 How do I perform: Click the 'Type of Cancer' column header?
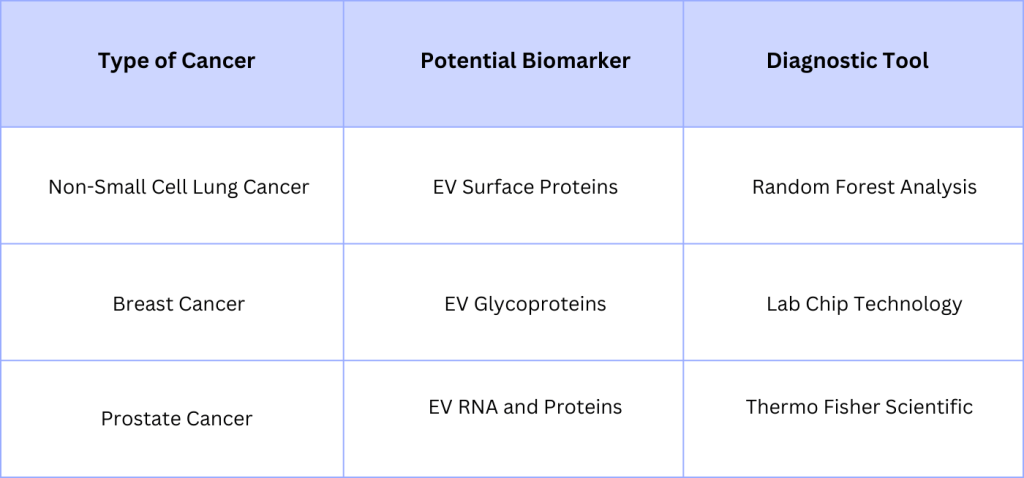(176, 61)
